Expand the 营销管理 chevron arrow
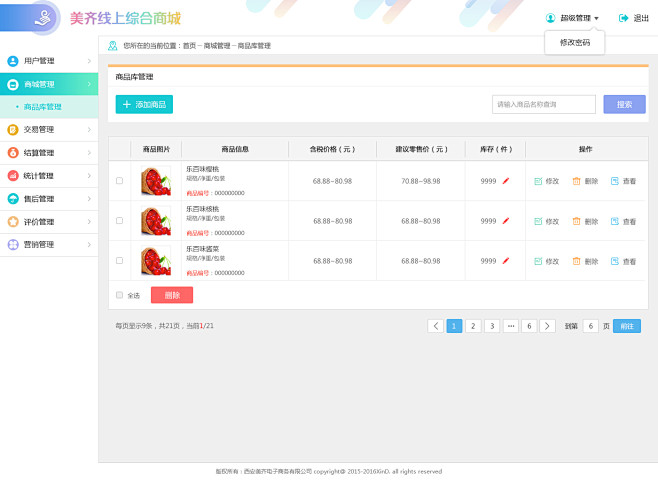The width and height of the screenshot is (658, 481). [89, 244]
